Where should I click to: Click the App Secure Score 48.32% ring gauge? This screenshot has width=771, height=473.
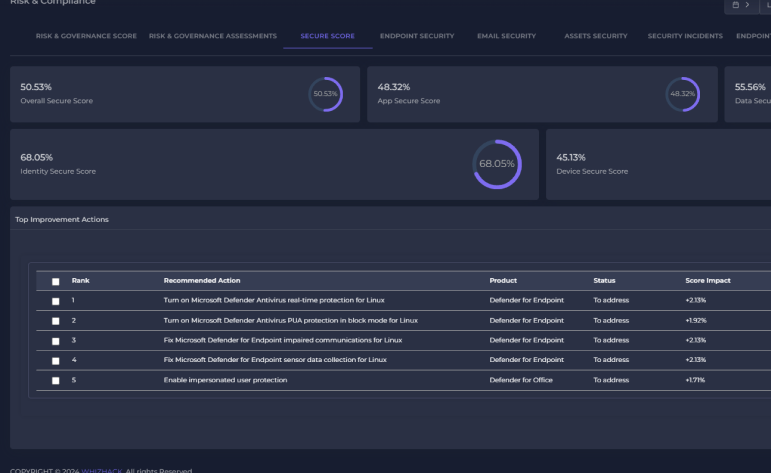click(682, 94)
